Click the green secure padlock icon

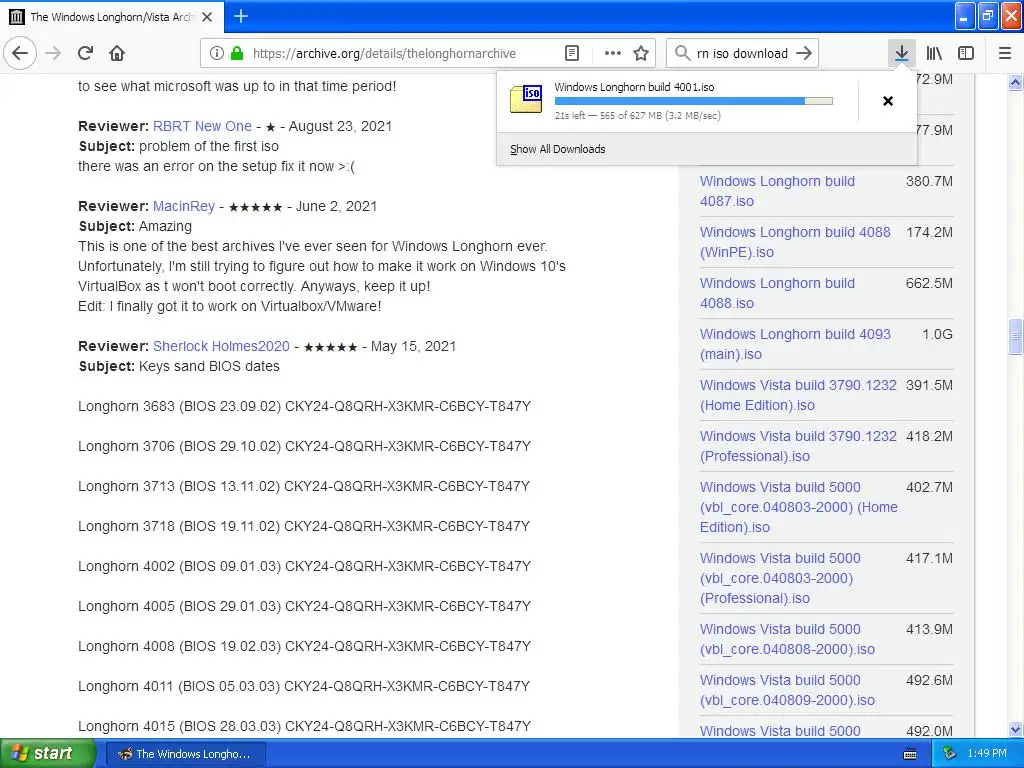coord(237,53)
